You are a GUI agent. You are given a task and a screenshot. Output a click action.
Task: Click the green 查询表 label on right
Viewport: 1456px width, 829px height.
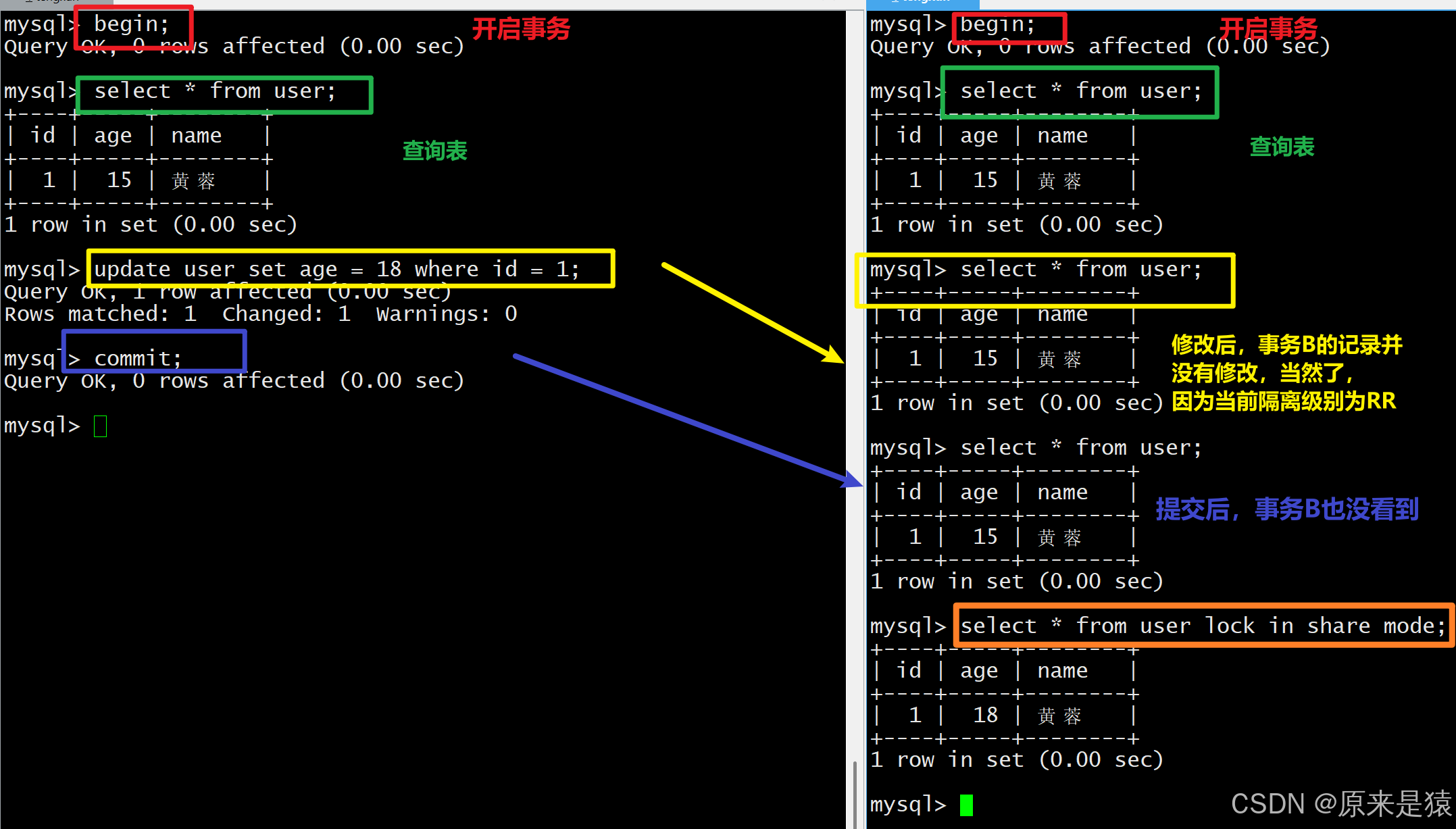click(1282, 147)
